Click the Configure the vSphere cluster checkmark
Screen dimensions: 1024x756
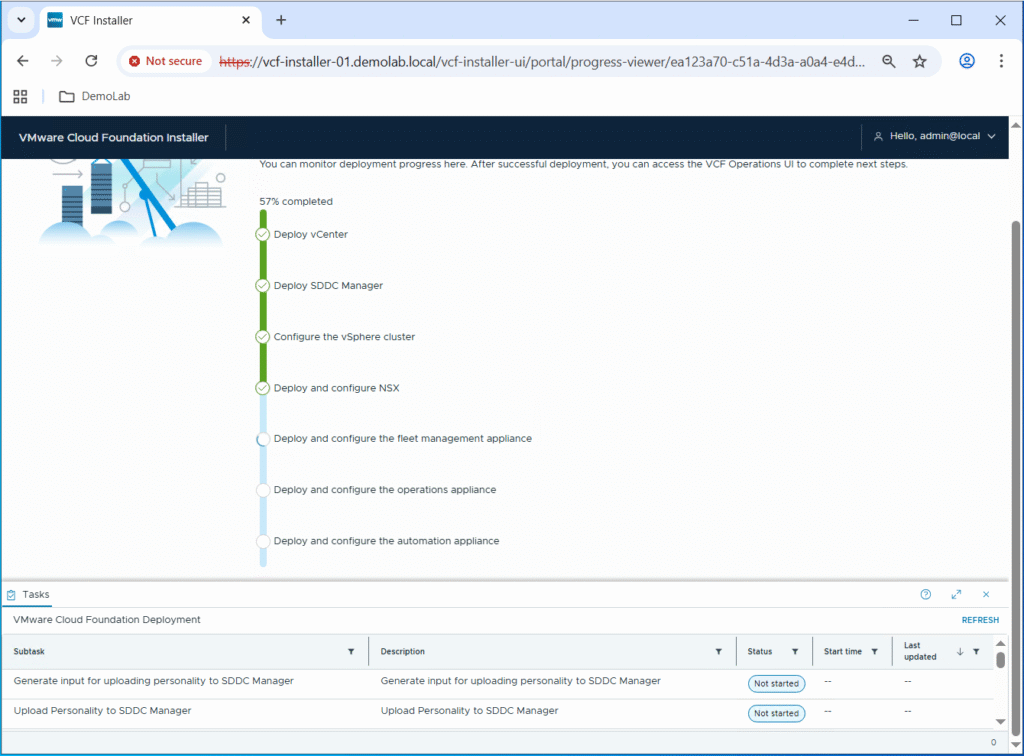coord(263,337)
